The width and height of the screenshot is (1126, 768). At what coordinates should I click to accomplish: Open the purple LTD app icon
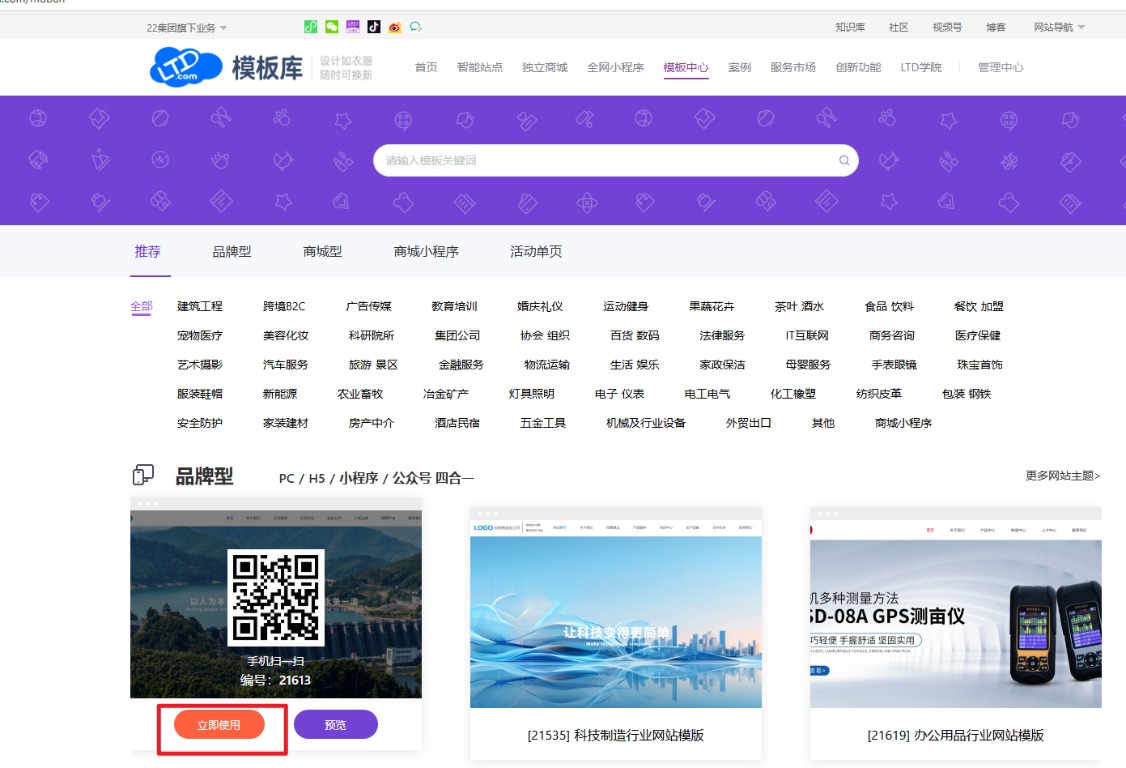(x=353, y=27)
